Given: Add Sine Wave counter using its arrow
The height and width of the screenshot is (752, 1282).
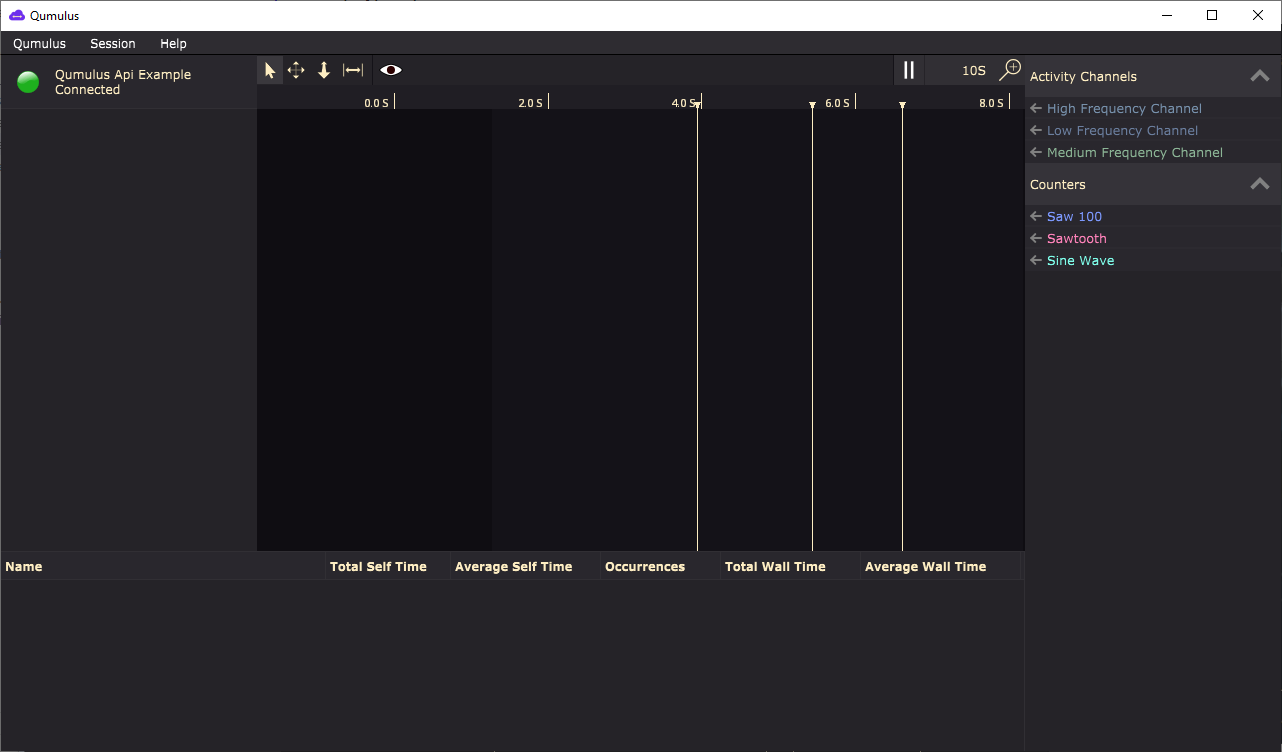Looking at the screenshot, I should click(1036, 260).
